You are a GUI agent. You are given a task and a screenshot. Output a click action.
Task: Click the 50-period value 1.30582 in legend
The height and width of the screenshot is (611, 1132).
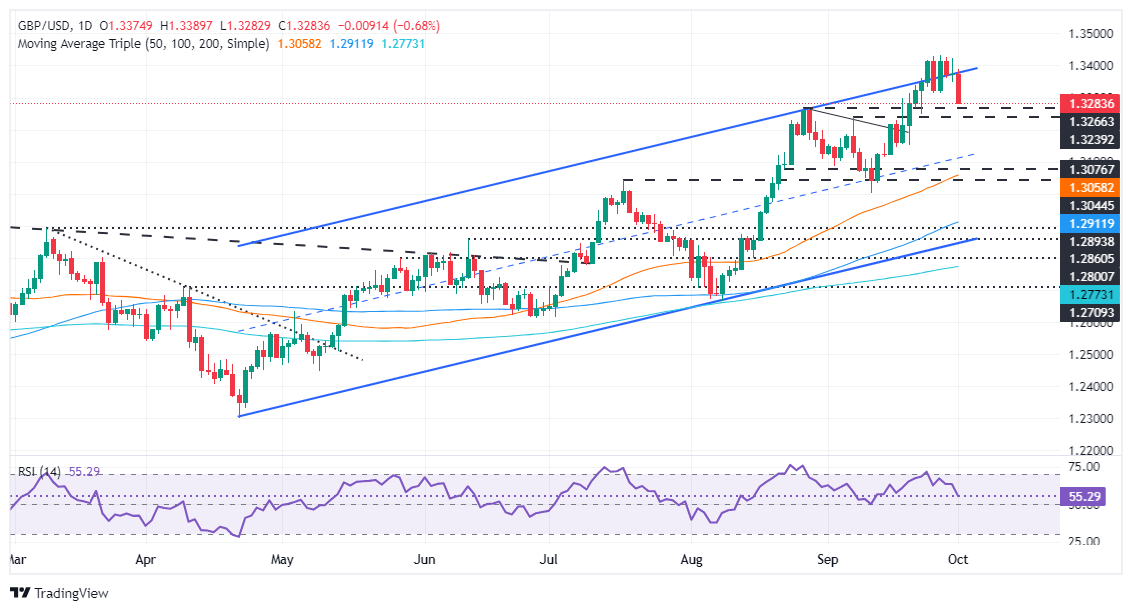click(x=300, y=43)
